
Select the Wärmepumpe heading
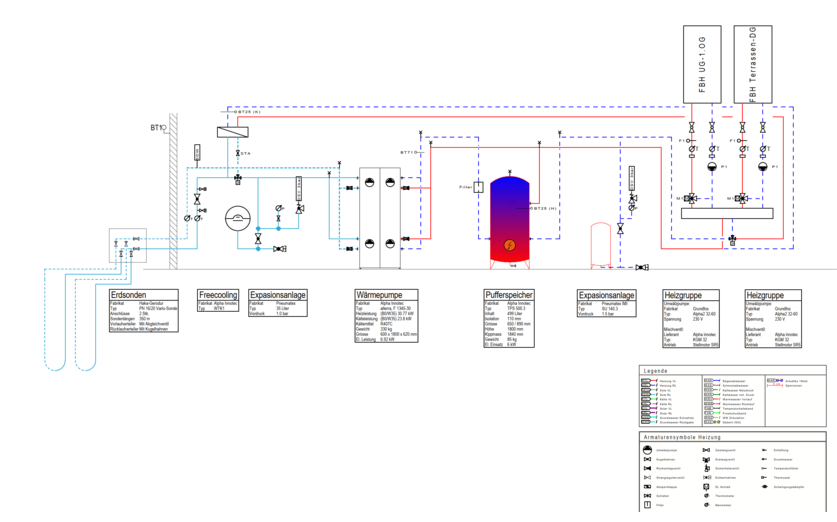tap(379, 295)
